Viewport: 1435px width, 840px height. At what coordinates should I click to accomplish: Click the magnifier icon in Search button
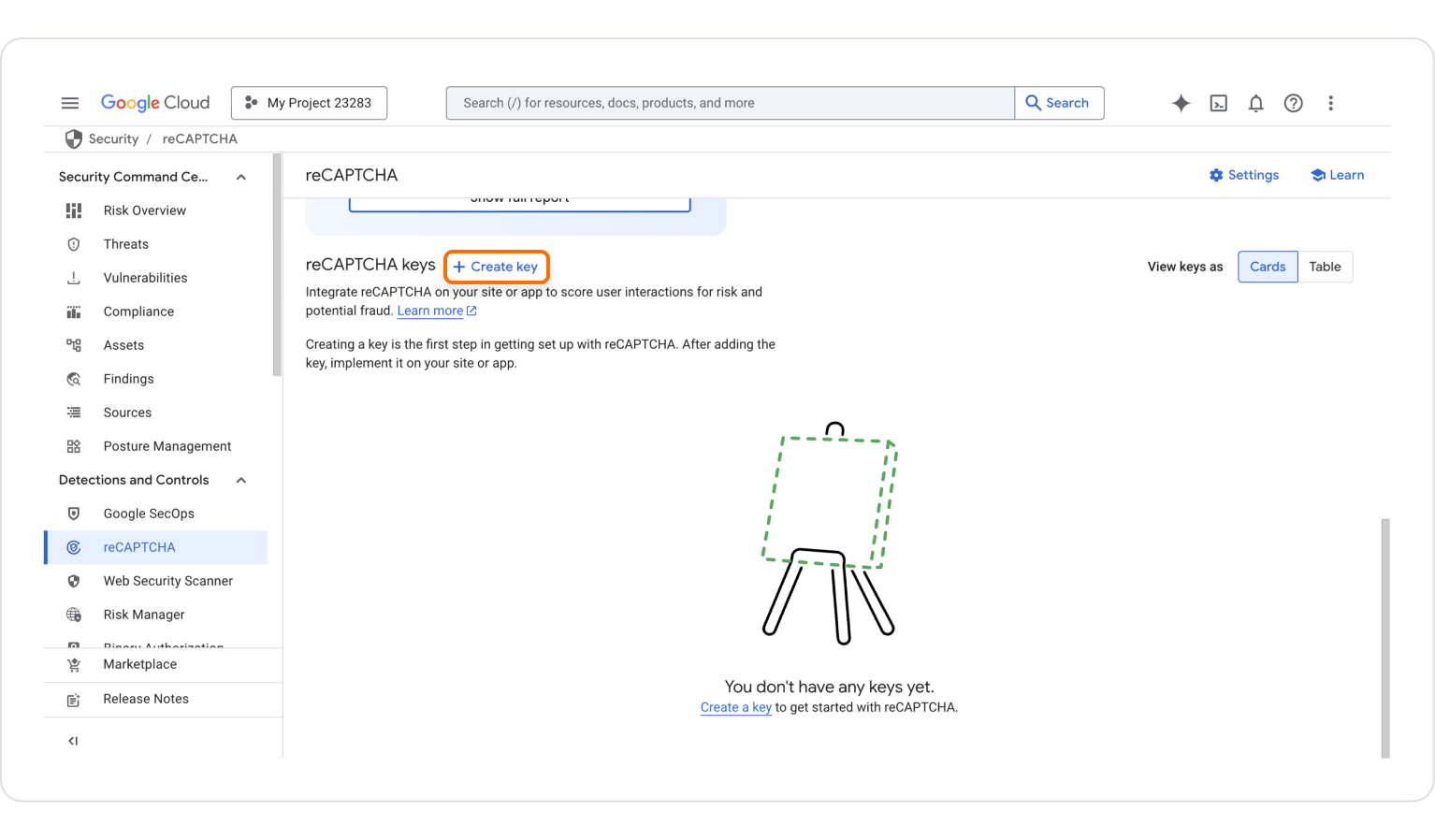(1033, 103)
